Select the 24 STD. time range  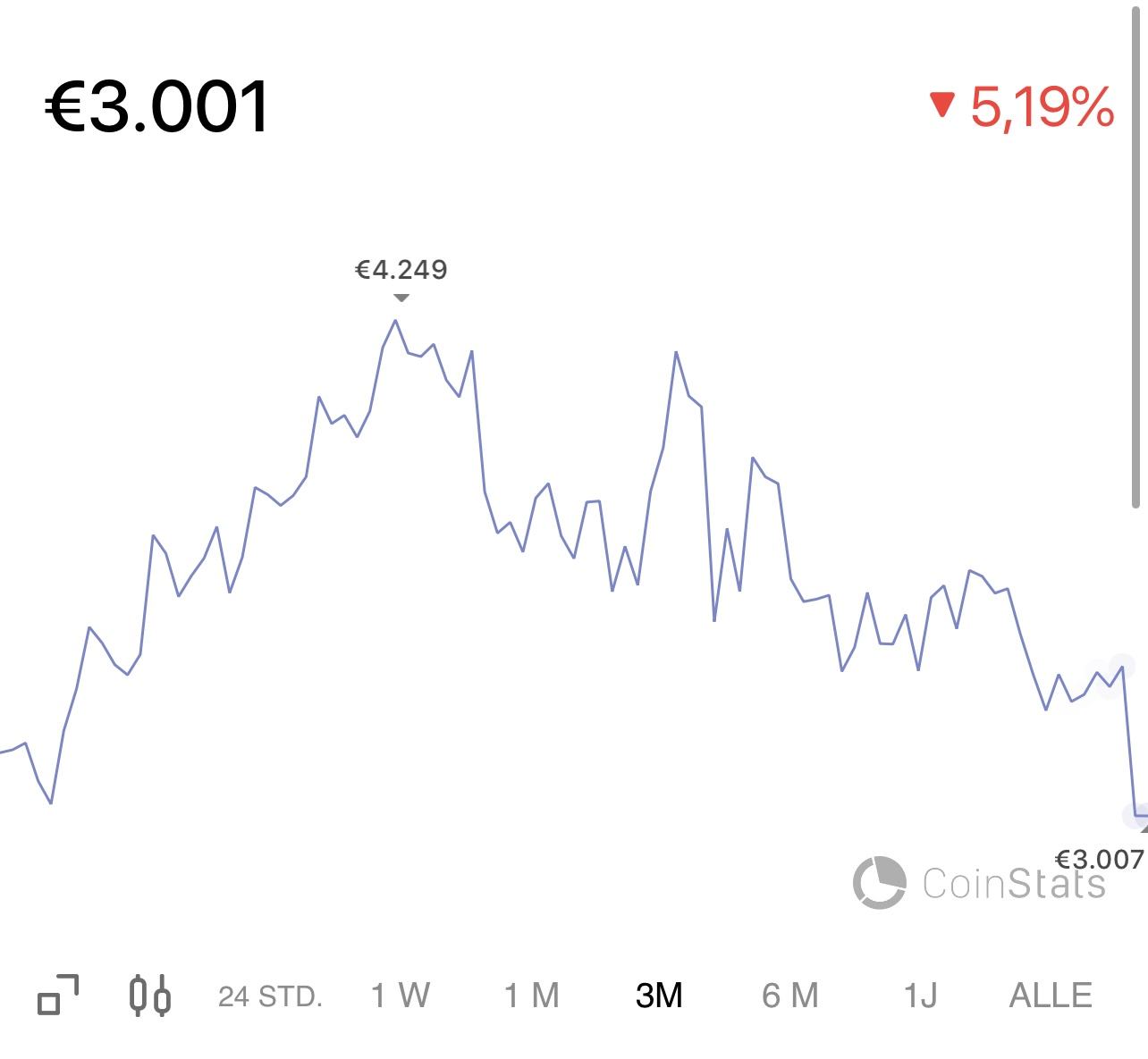pyautogui.click(x=270, y=996)
